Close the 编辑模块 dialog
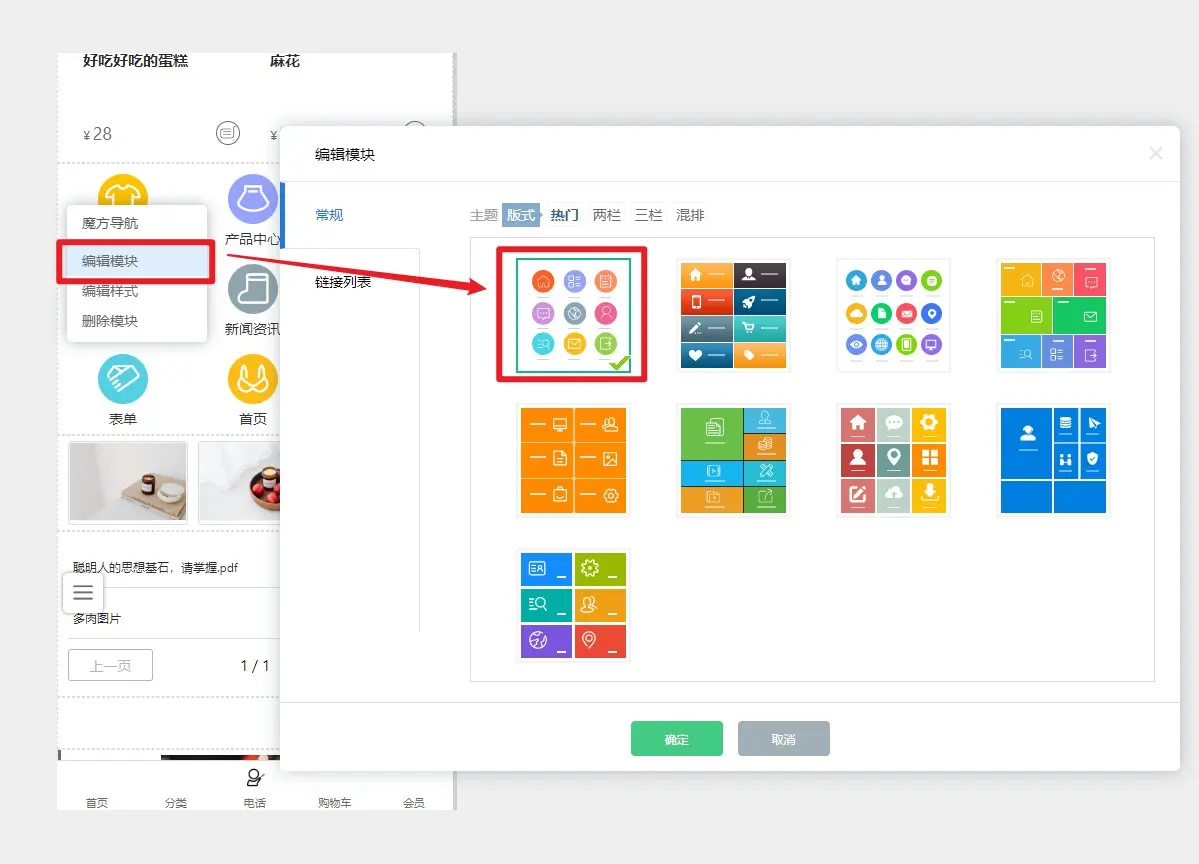The image size is (1199, 864). pos(1155,153)
